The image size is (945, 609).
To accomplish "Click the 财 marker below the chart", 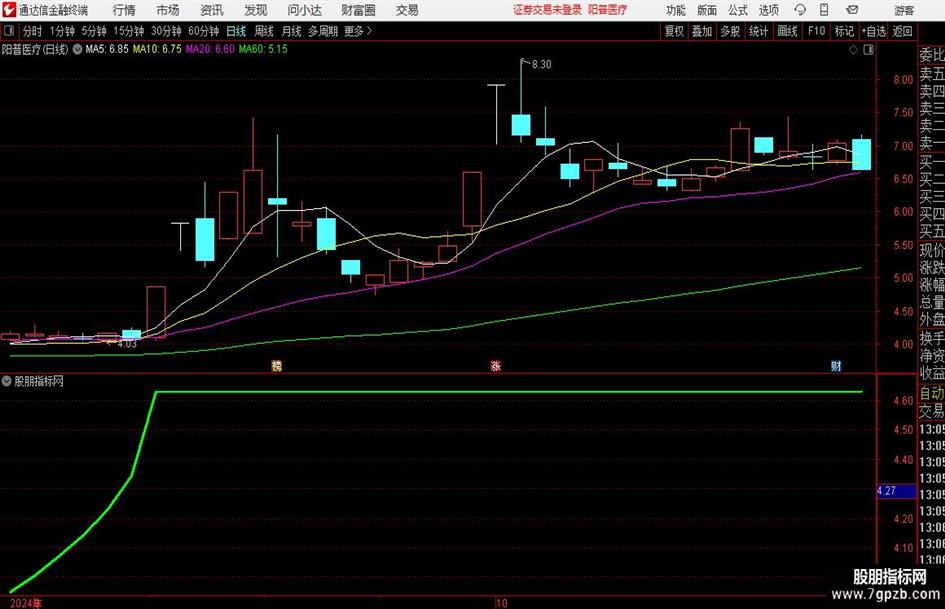I will (x=836, y=365).
